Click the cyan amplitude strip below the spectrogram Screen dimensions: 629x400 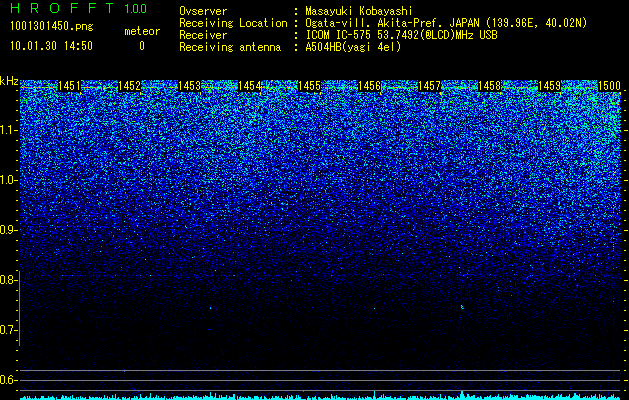(320, 396)
